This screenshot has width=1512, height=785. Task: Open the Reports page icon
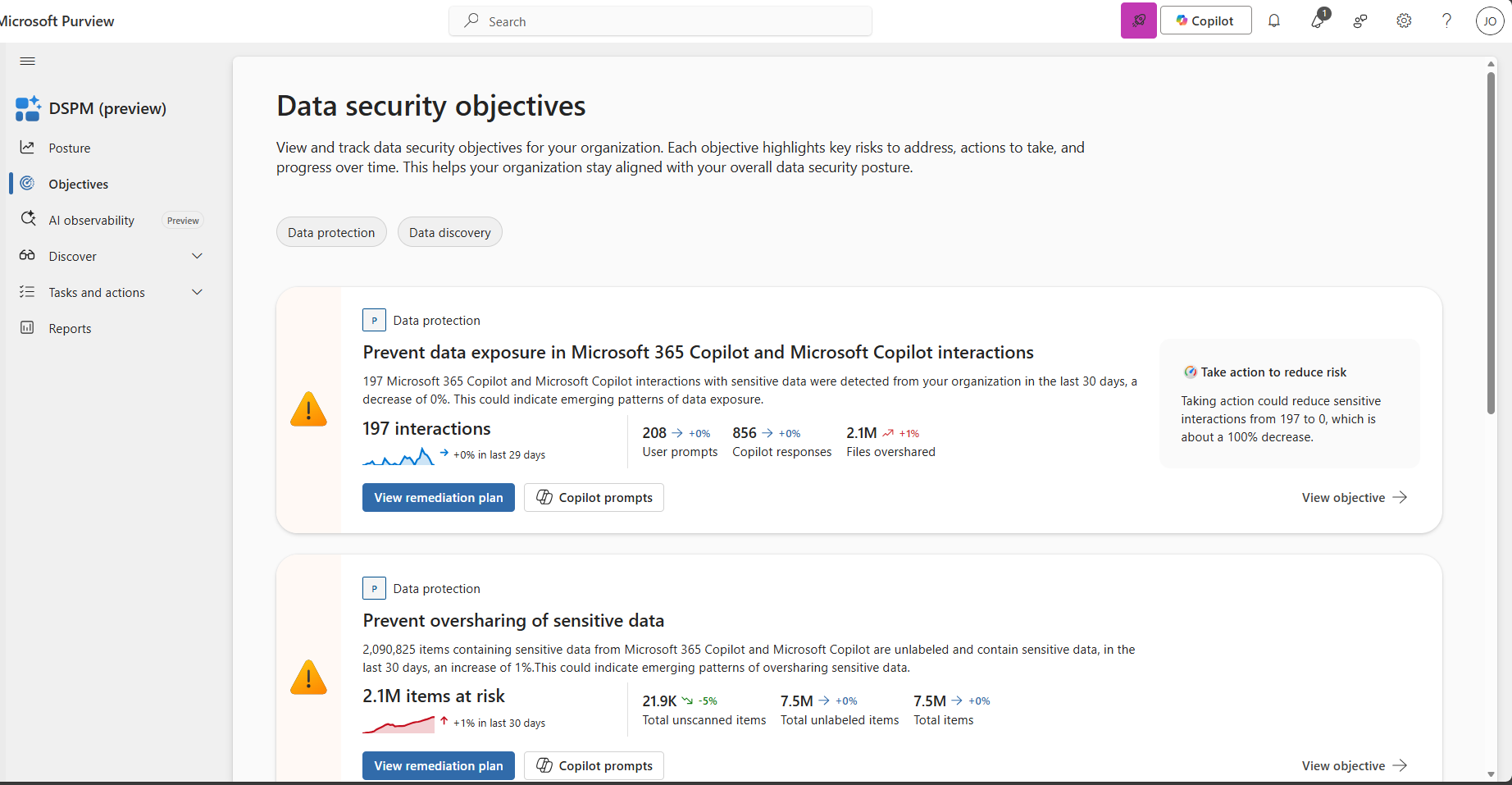(27, 328)
